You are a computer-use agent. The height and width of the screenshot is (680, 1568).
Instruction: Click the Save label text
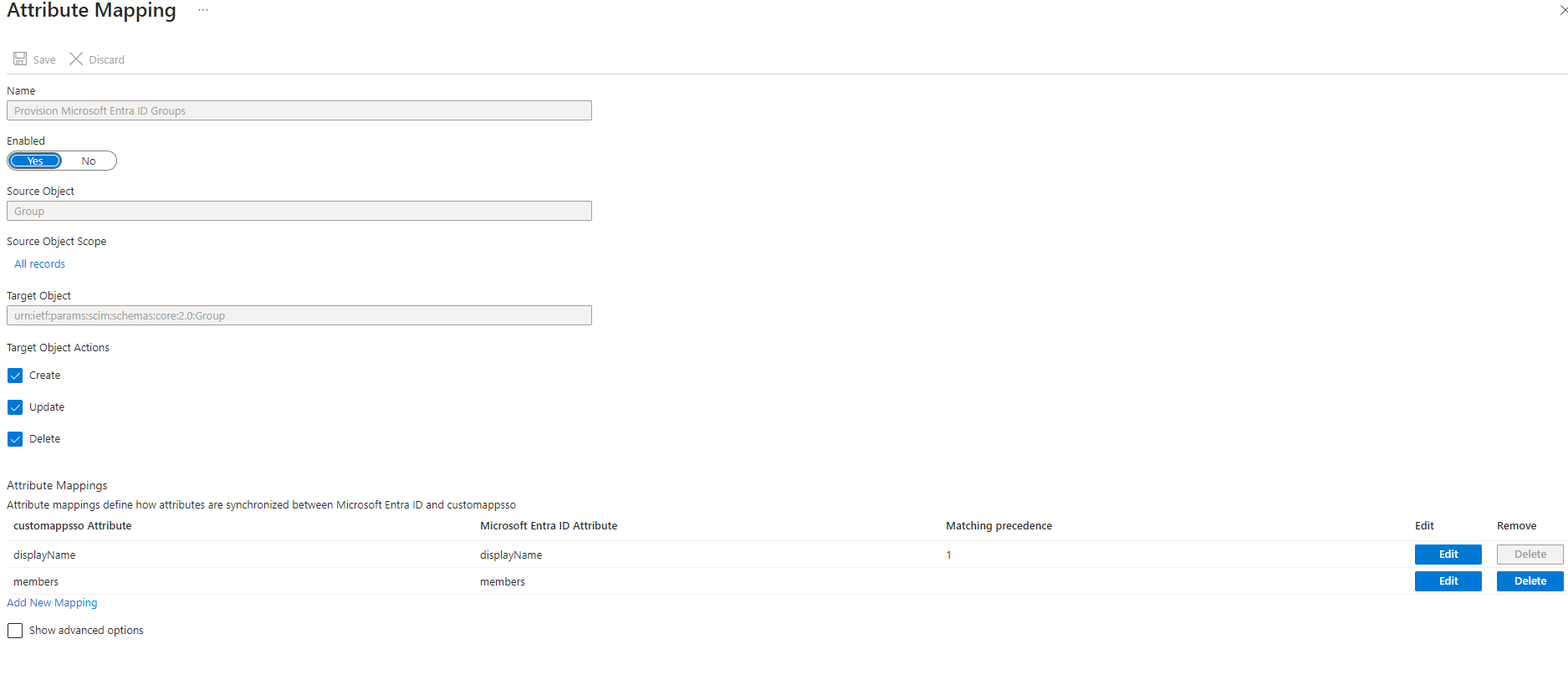[44, 59]
